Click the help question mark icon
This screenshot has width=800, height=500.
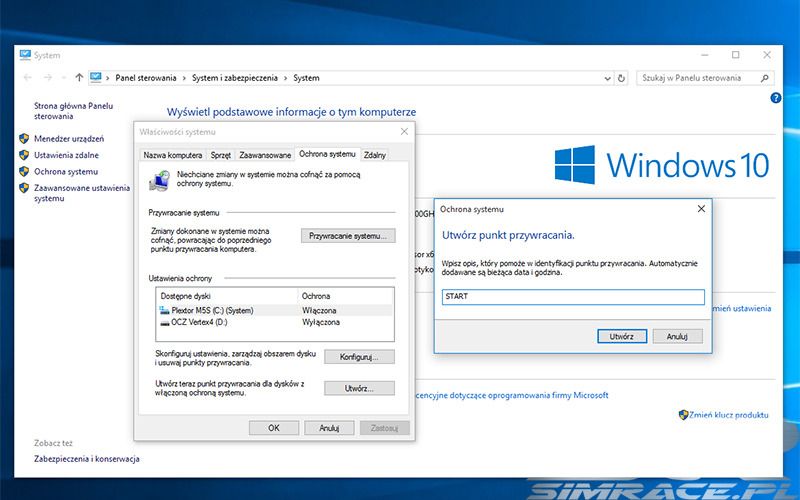click(x=776, y=98)
